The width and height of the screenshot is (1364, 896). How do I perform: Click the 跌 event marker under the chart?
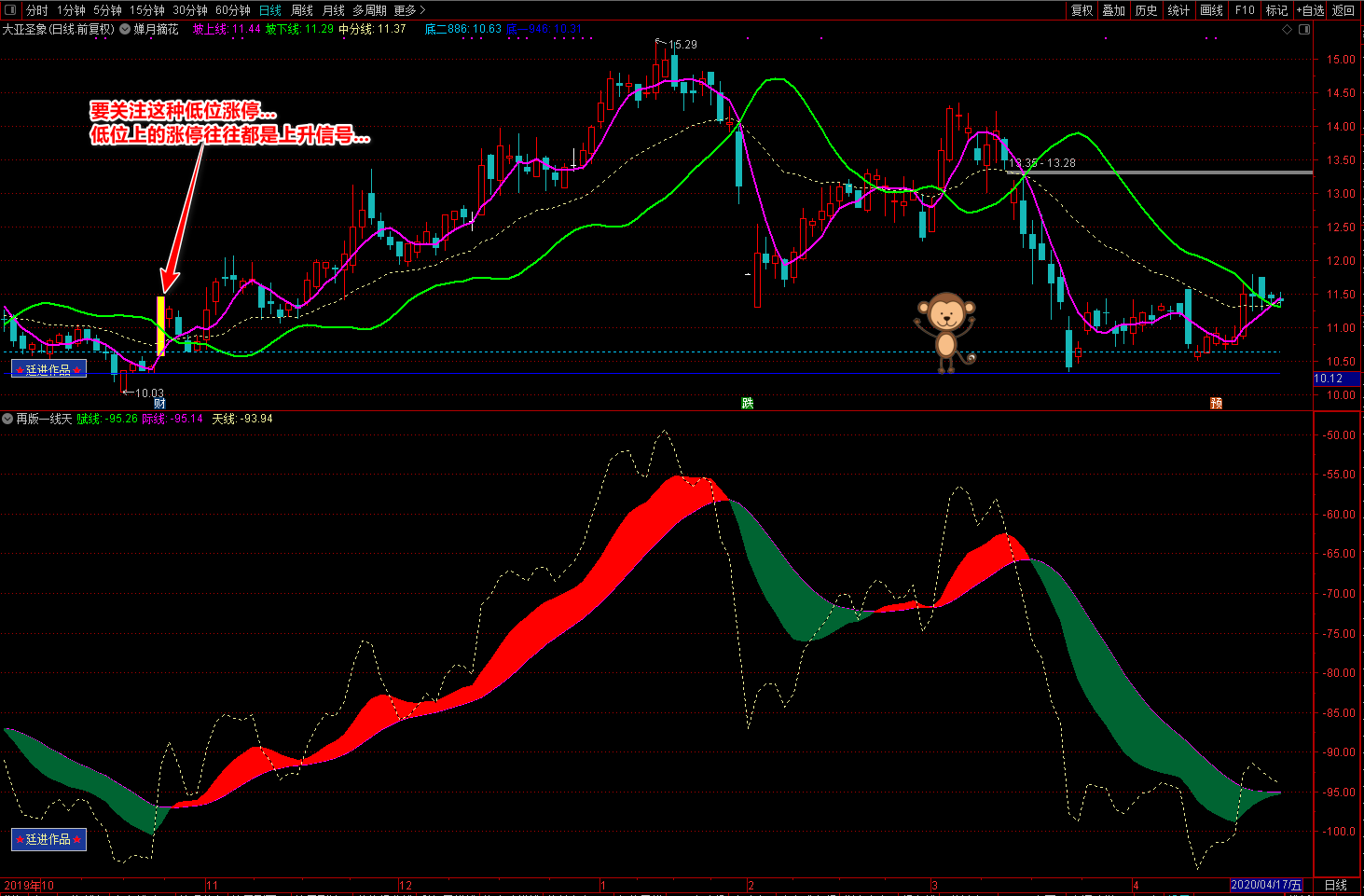coord(747,403)
